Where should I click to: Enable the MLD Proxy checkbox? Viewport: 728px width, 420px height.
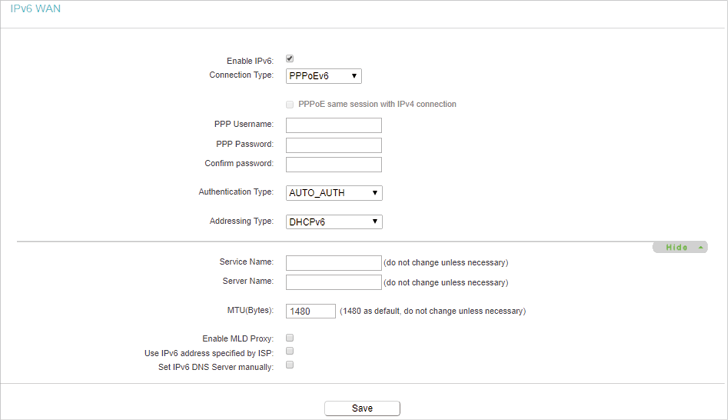click(290, 338)
